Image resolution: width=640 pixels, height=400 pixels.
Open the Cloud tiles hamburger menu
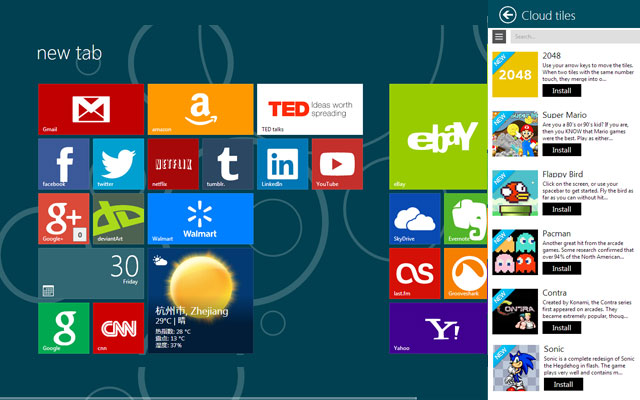coord(499,37)
